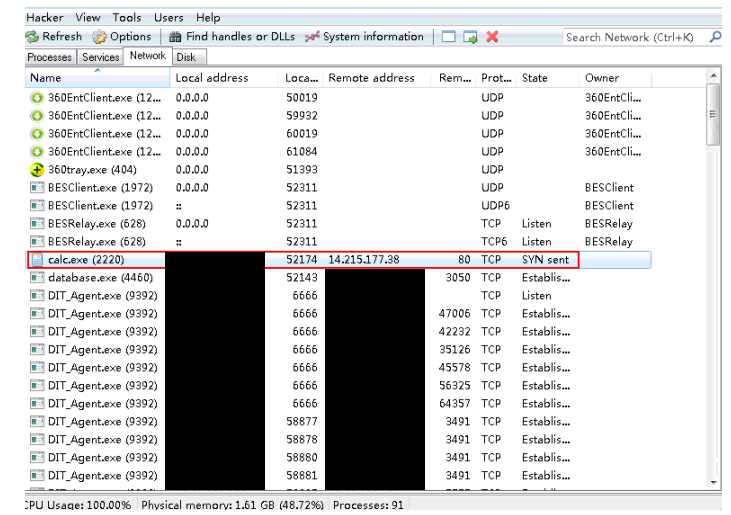731x515 pixels.
Task: Open the Users menu
Action: coord(169,18)
